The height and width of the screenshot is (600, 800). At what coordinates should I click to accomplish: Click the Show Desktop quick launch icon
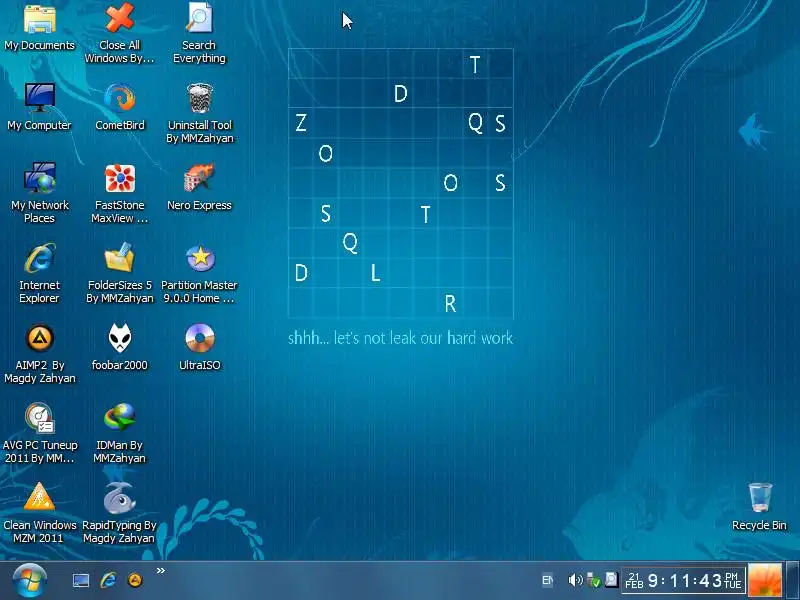coord(81,580)
